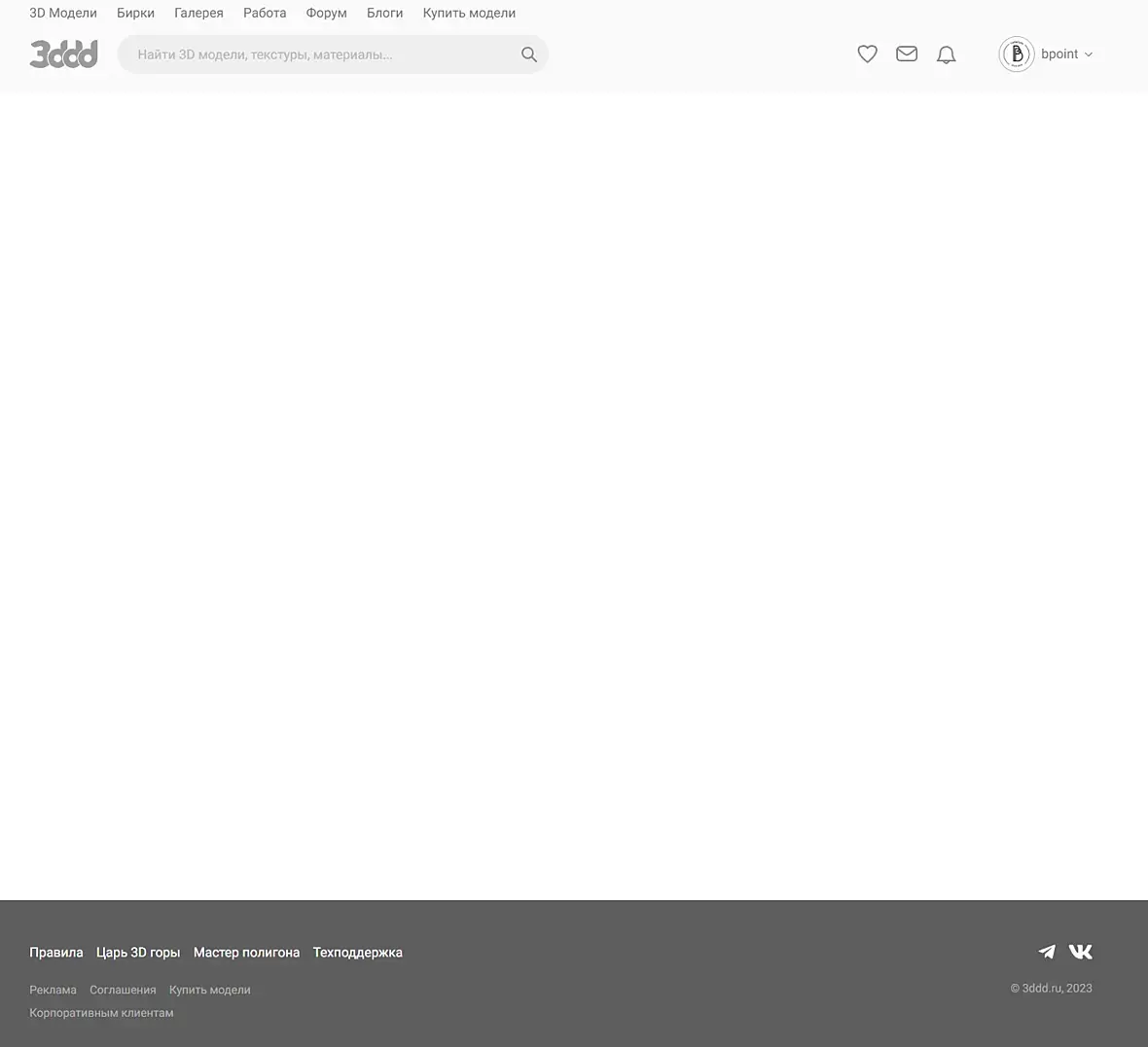Open the Правила footer link
The image size is (1148, 1047).
(56, 953)
